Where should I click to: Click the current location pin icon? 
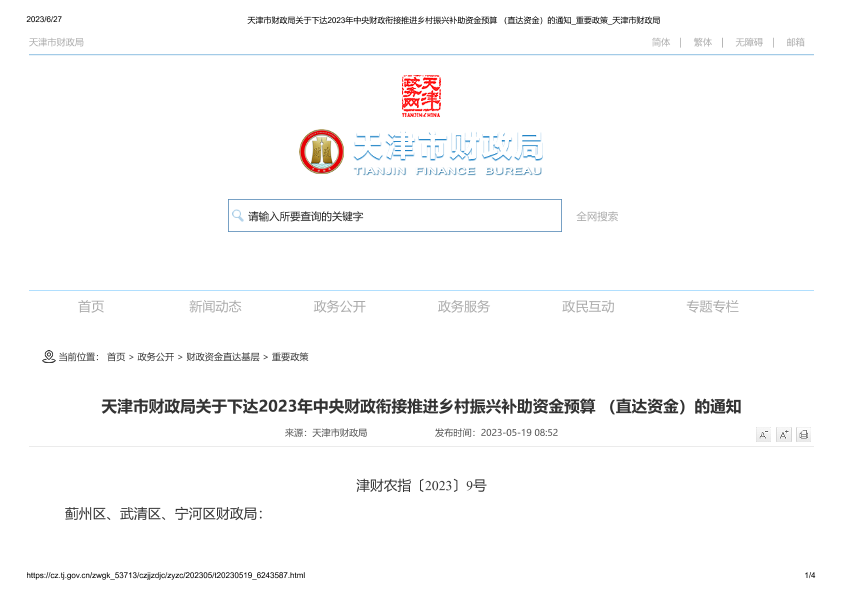click(49, 356)
